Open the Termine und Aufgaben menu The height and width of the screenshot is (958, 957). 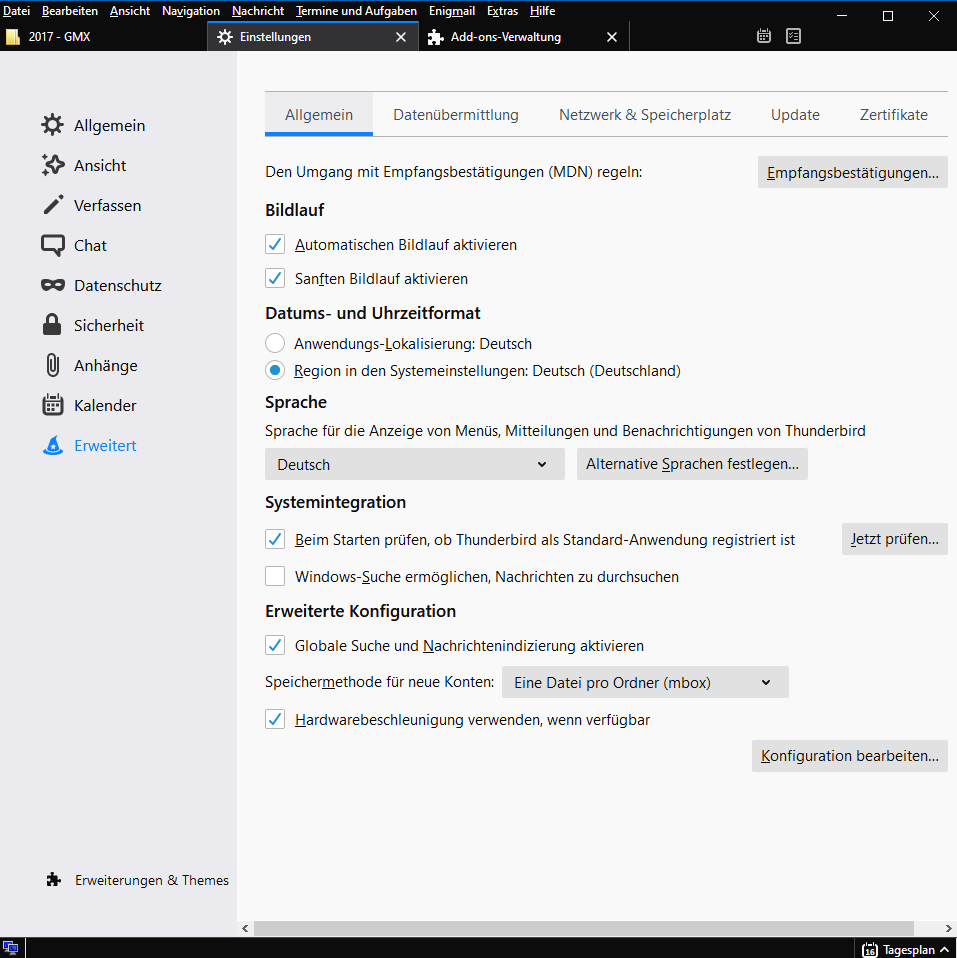(x=356, y=11)
